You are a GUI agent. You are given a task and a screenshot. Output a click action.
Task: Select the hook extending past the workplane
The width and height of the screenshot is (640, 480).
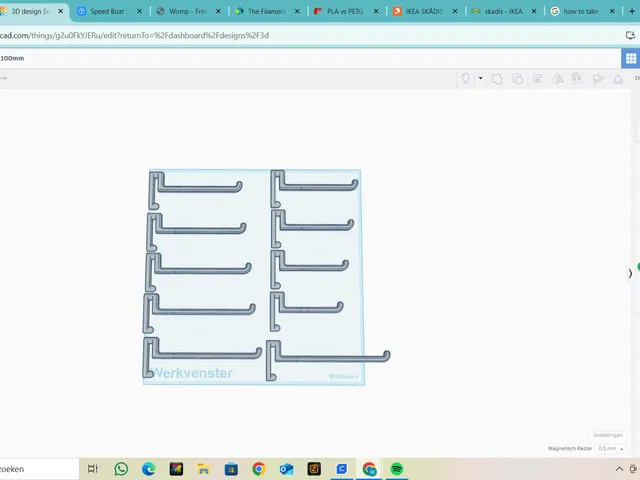pyautogui.click(x=328, y=359)
